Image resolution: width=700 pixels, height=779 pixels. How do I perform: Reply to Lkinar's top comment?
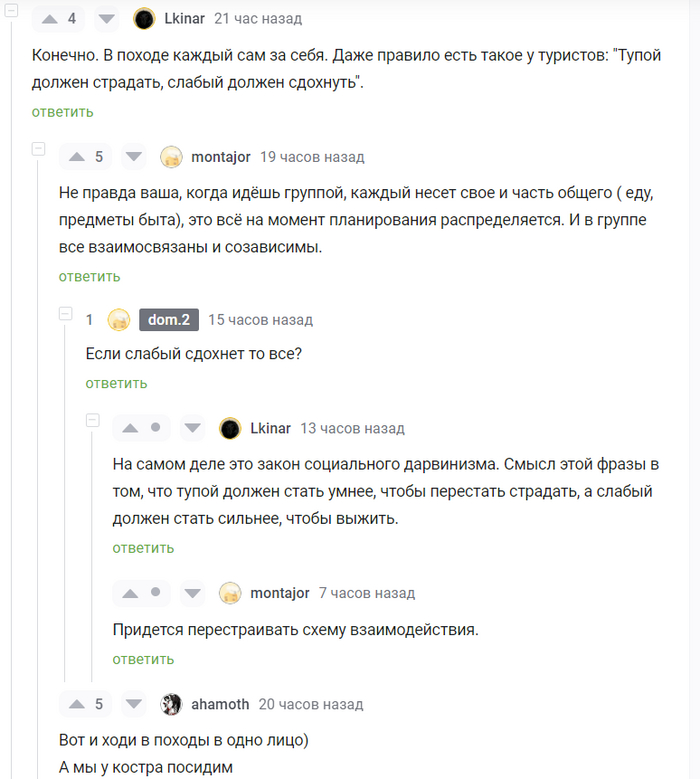pyautogui.click(x=62, y=112)
